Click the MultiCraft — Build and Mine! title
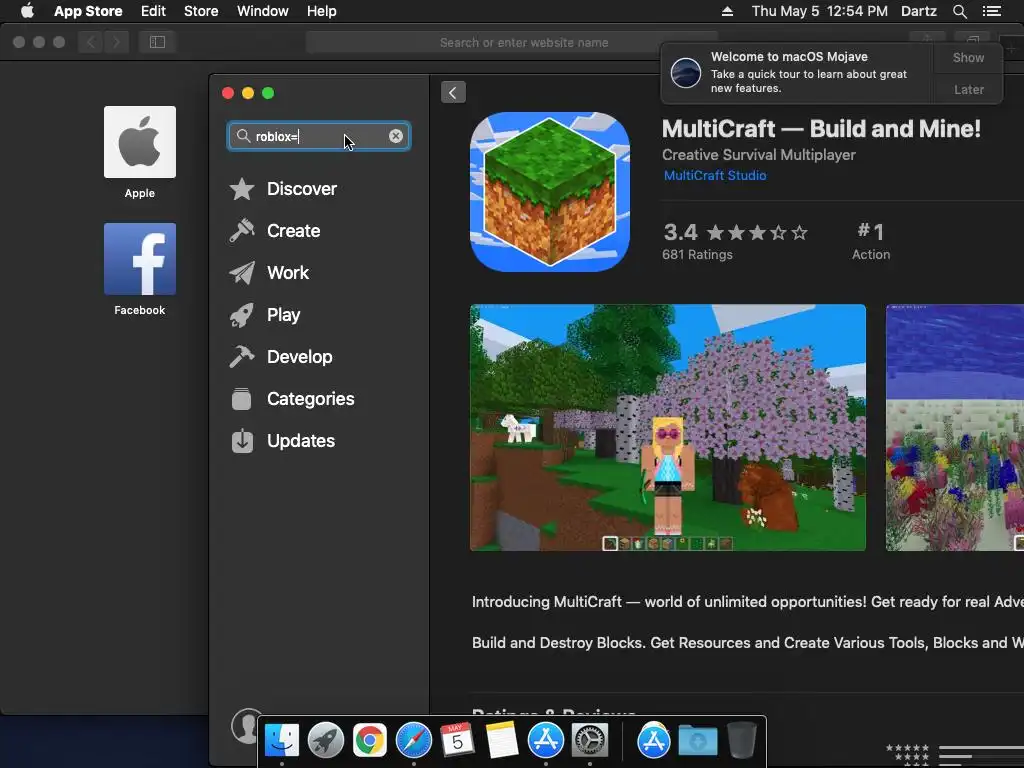The width and height of the screenshot is (1024, 768). tap(822, 129)
